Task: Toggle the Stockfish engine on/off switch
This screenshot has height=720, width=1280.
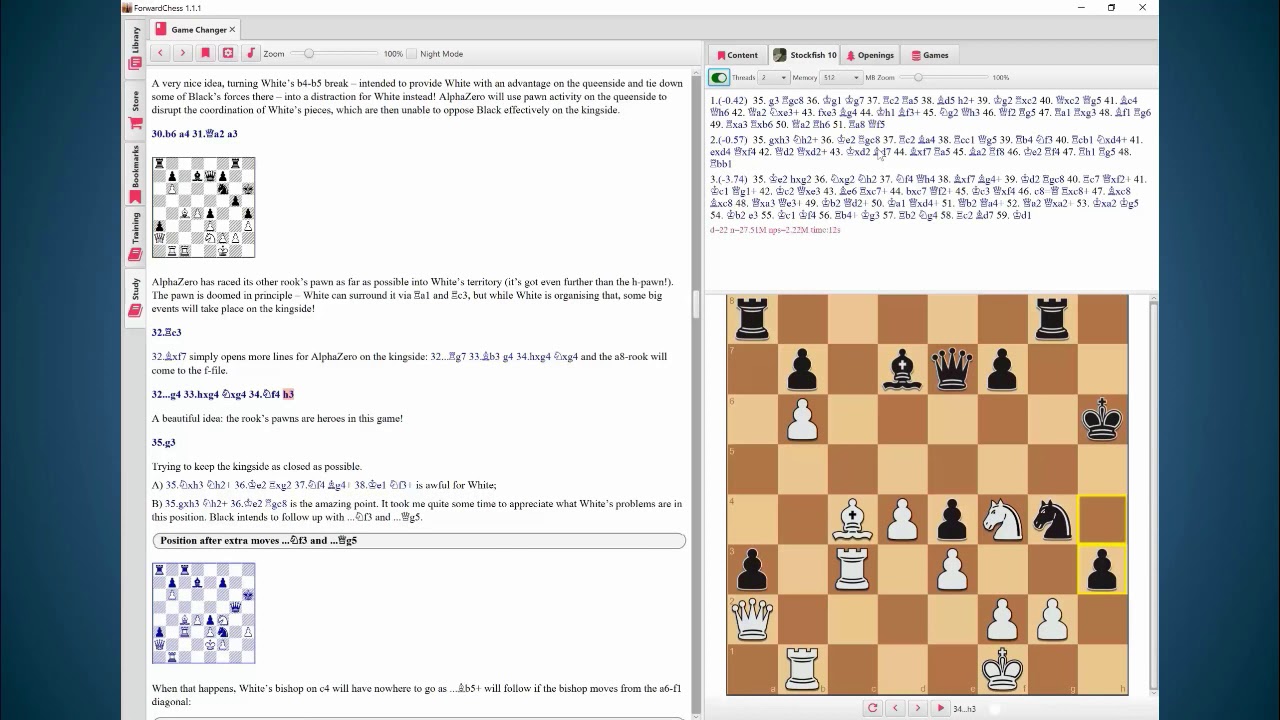Action: tap(719, 77)
